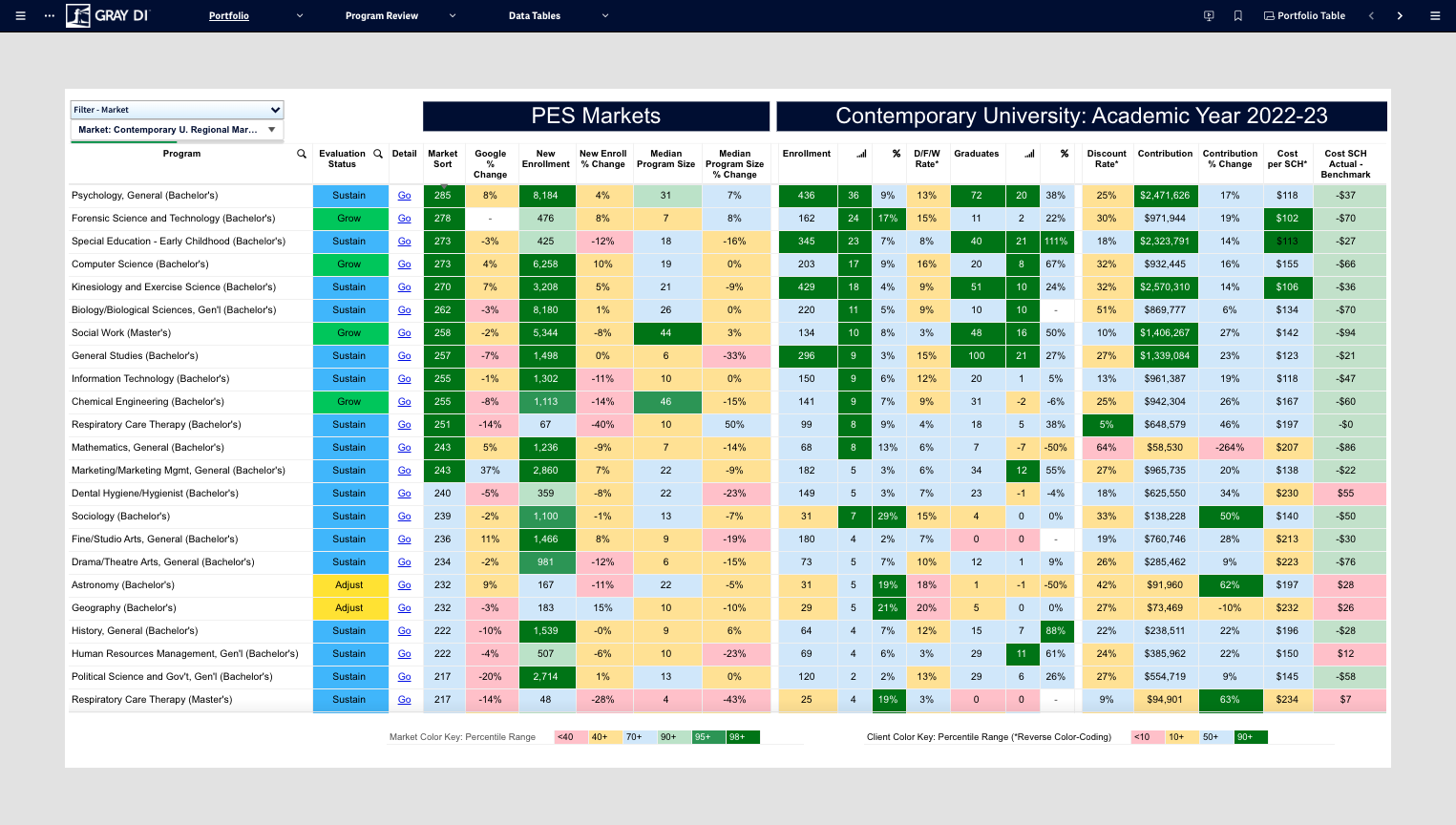1456x825 pixels.
Task: Click the Market Sort column header
Action: click(x=442, y=159)
